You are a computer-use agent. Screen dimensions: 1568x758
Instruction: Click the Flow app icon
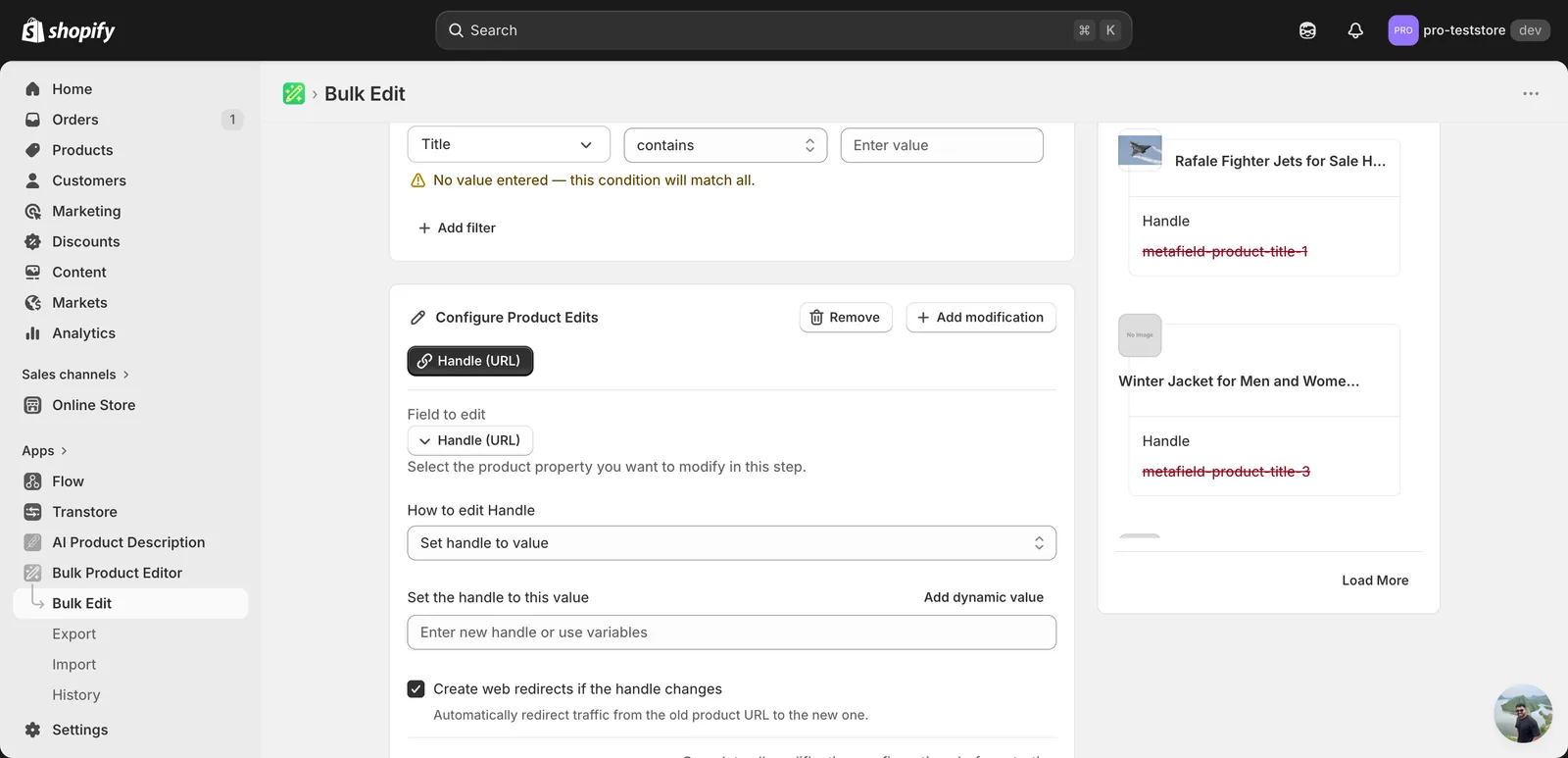click(x=32, y=481)
